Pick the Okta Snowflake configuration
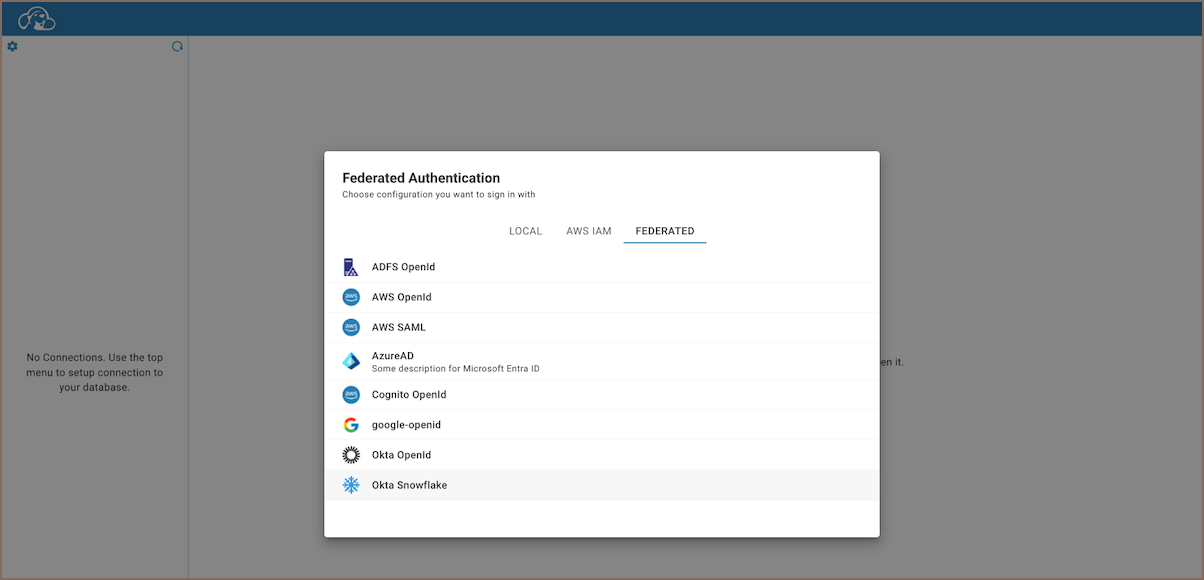 tap(409, 485)
